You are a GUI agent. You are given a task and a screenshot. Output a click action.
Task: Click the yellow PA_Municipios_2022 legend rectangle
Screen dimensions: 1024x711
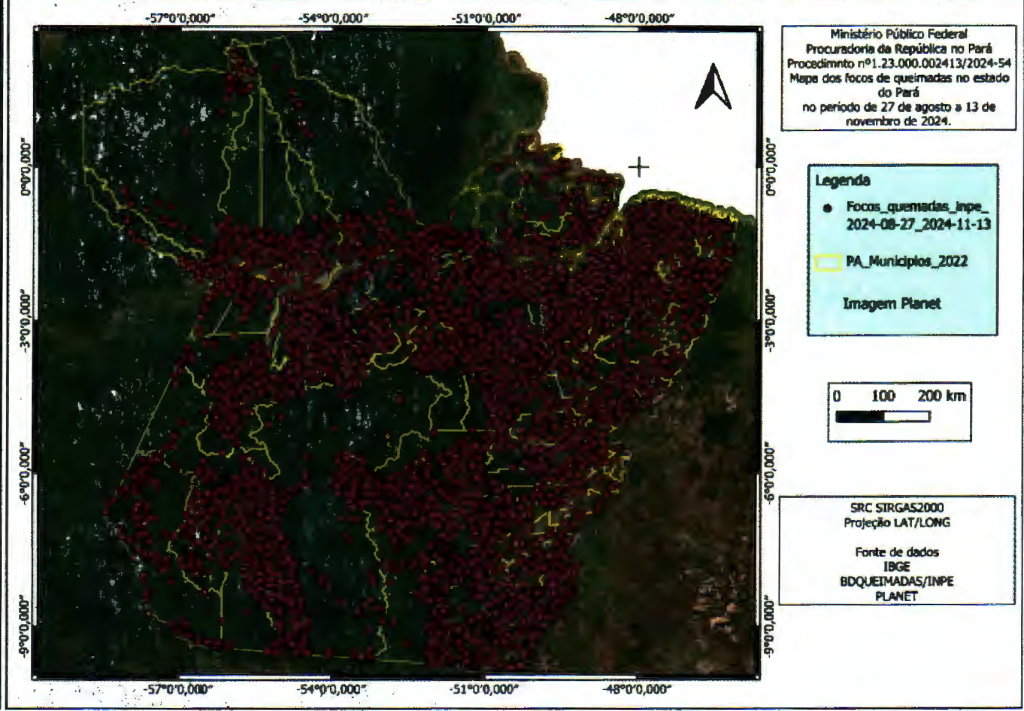tap(828, 261)
